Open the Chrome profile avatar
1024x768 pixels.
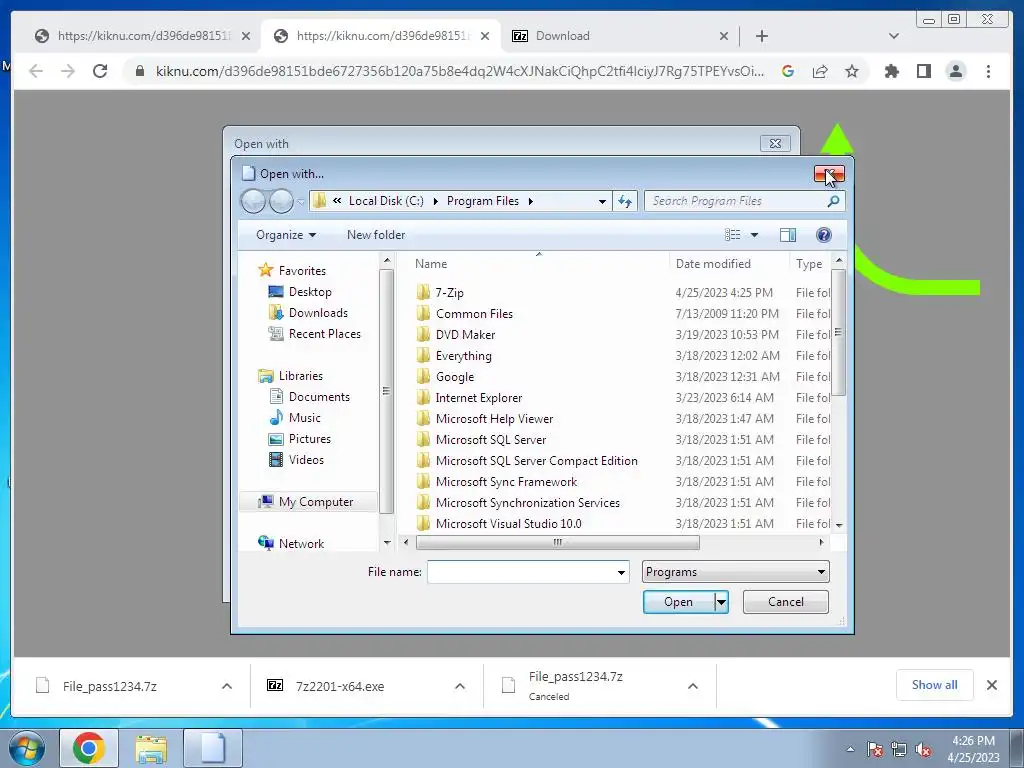(x=955, y=71)
